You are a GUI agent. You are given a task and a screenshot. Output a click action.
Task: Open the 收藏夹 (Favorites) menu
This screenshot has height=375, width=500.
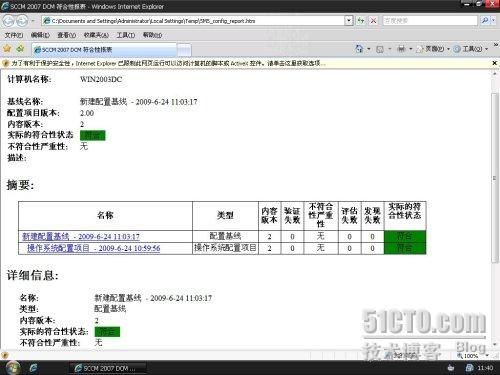tap(96, 35)
